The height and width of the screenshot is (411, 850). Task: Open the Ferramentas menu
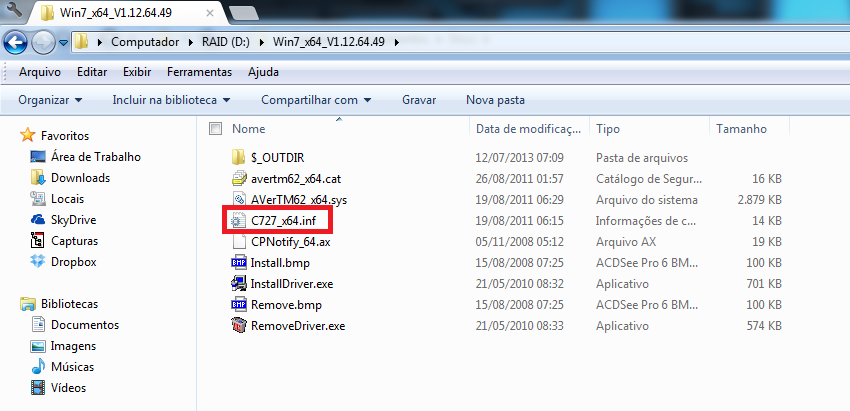(199, 72)
